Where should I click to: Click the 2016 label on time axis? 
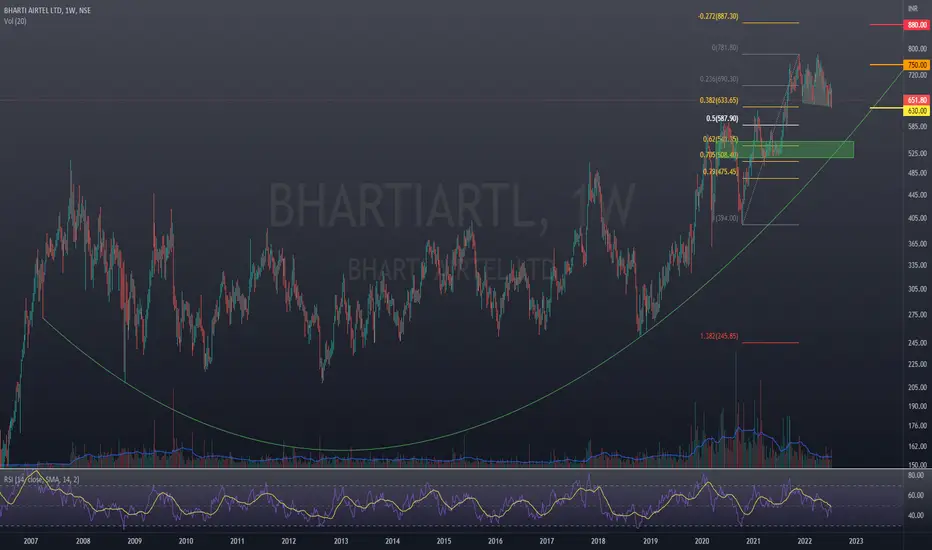click(x=495, y=541)
